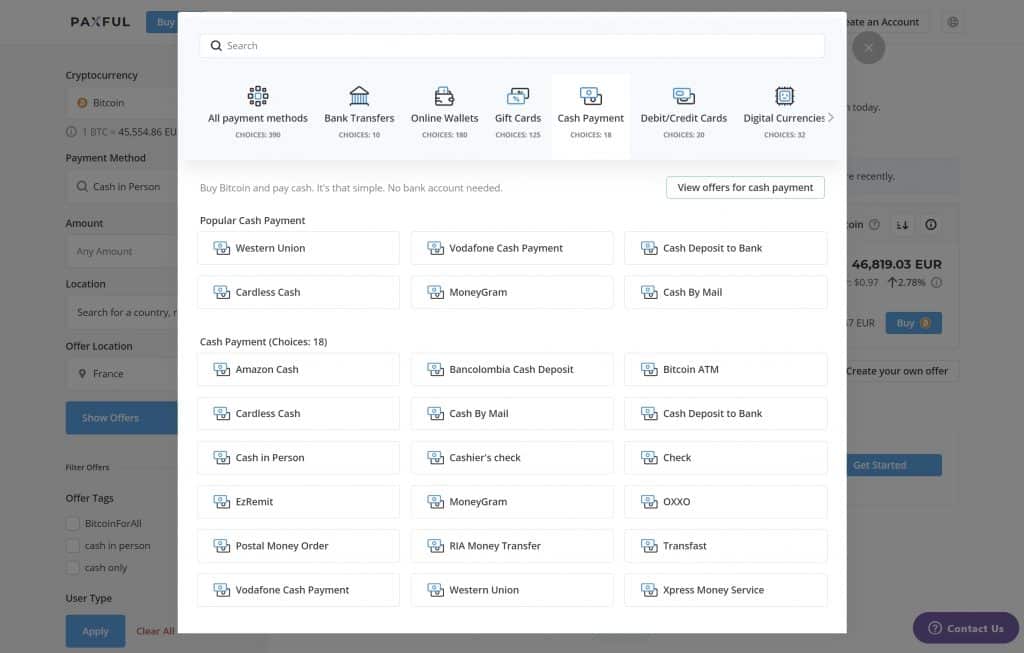Enable the BitcoinForAll offer tag checkbox

point(72,523)
